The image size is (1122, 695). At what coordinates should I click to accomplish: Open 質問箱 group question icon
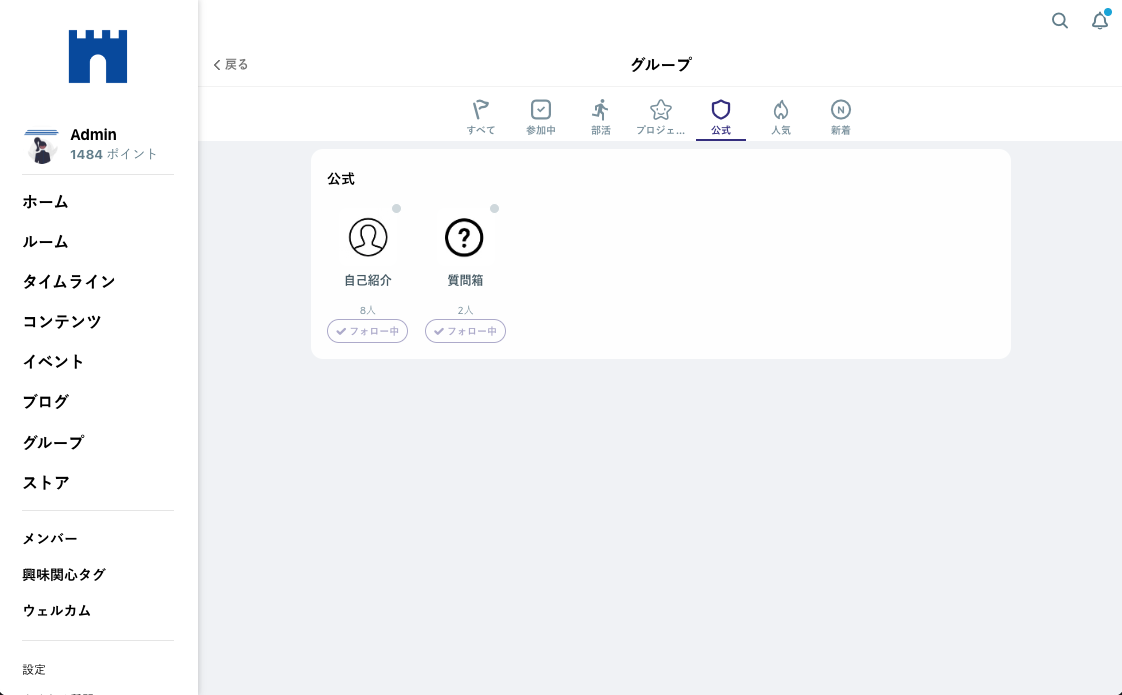click(464, 237)
